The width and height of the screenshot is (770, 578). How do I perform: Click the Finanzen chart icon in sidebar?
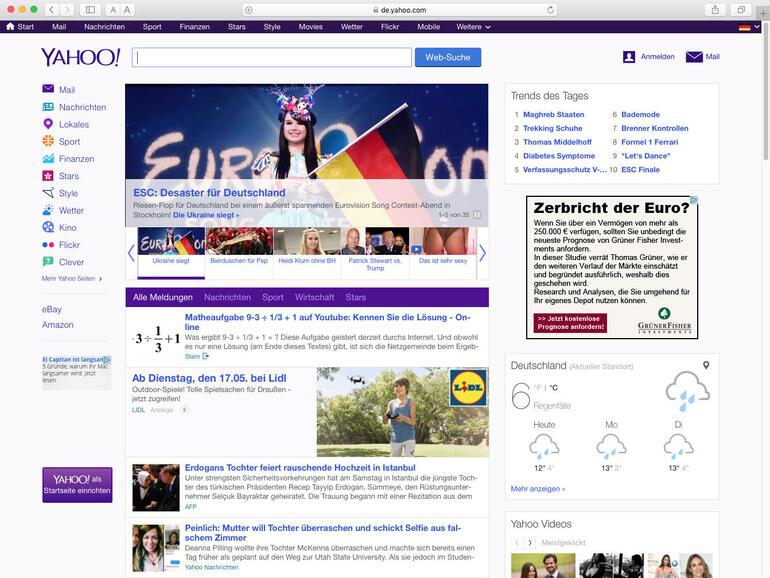tap(48, 158)
